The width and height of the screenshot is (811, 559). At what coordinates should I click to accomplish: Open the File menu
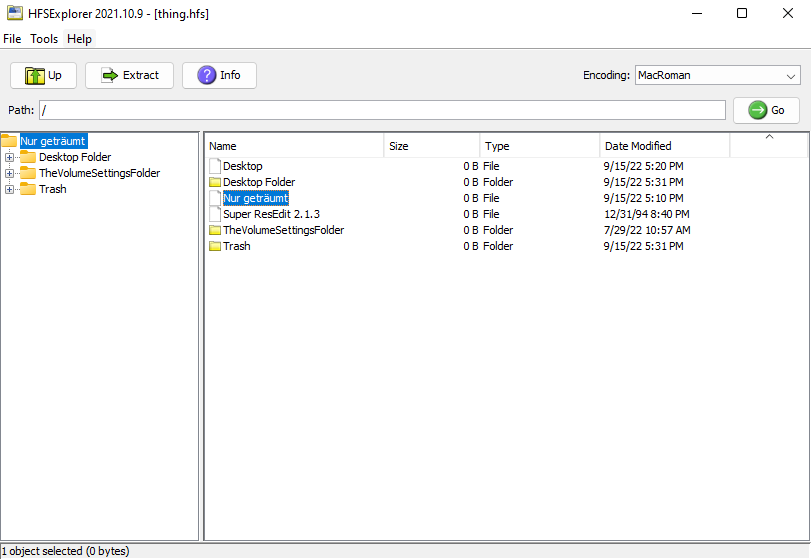(x=12, y=39)
